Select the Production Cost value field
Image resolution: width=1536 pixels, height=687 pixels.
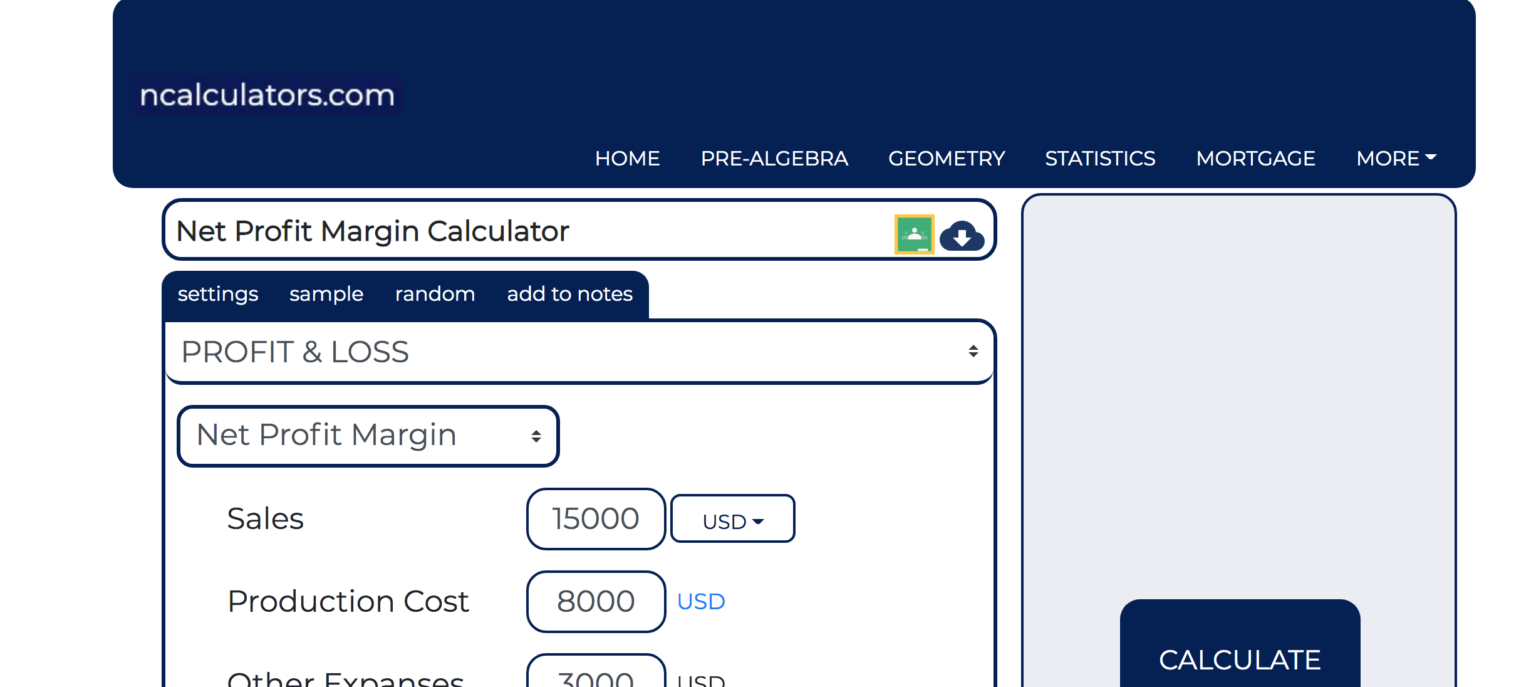(x=595, y=601)
